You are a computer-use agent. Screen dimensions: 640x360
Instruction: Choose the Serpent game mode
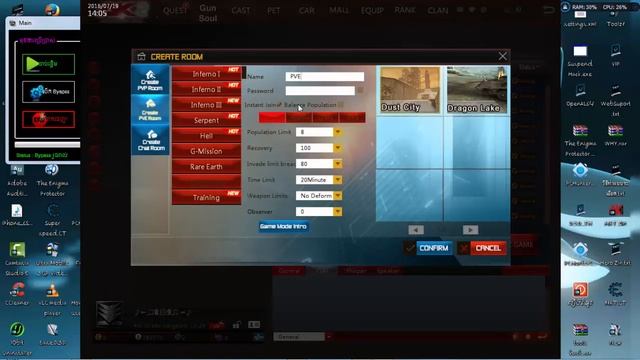pos(206,120)
